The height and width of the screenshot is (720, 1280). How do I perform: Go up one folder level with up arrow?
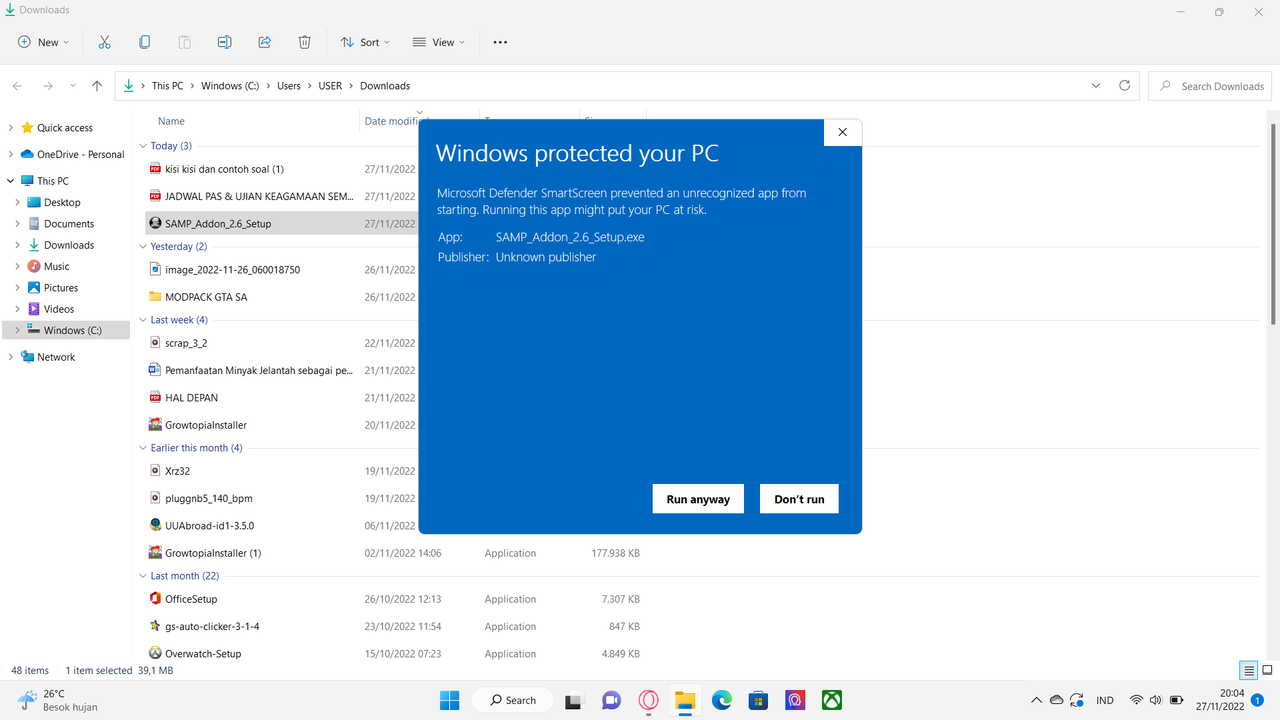coord(97,86)
